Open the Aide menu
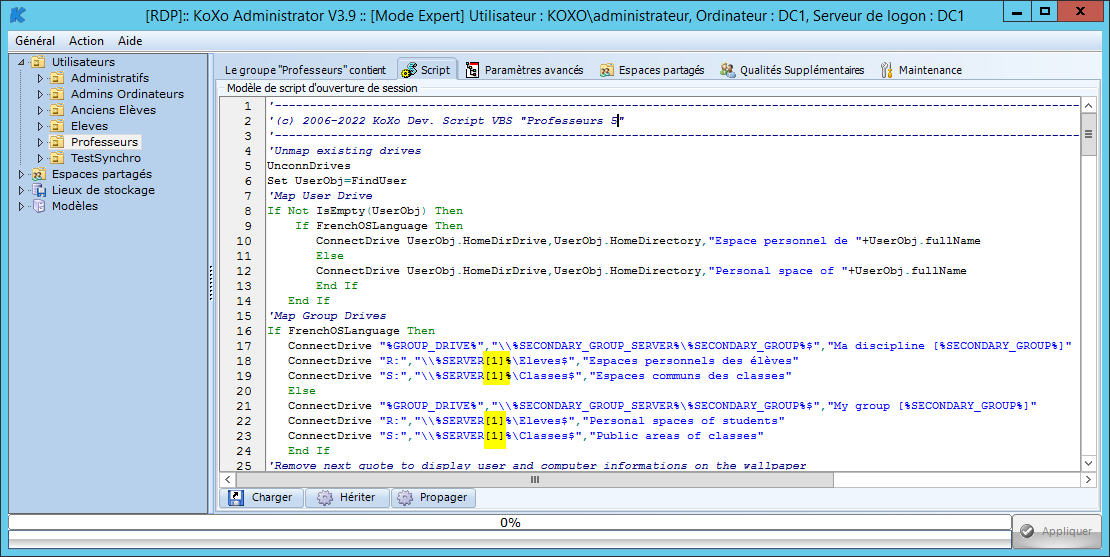Screen dimensions: 1110x557 pyautogui.click(x=130, y=41)
